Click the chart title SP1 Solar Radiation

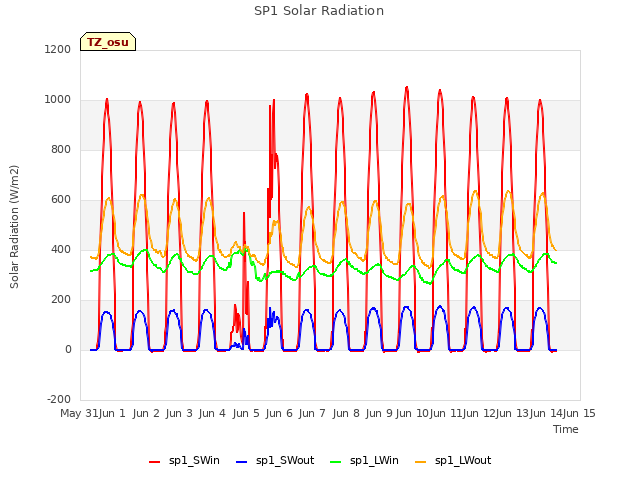319,11
